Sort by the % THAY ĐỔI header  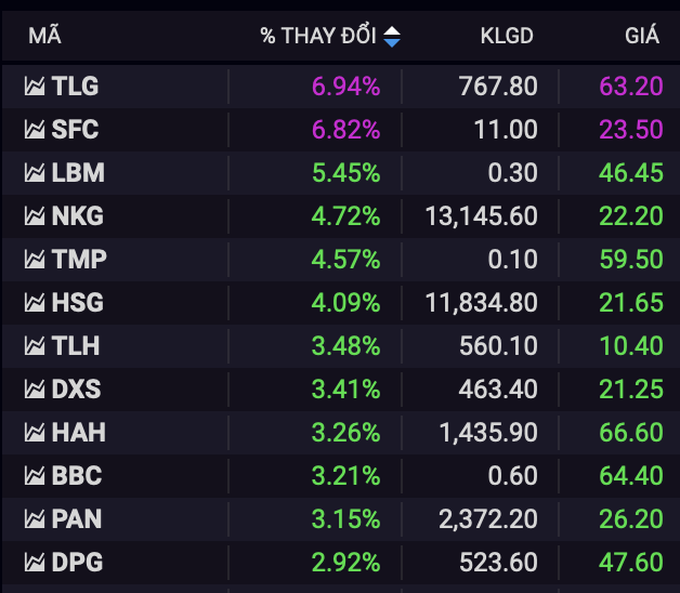[318, 36]
